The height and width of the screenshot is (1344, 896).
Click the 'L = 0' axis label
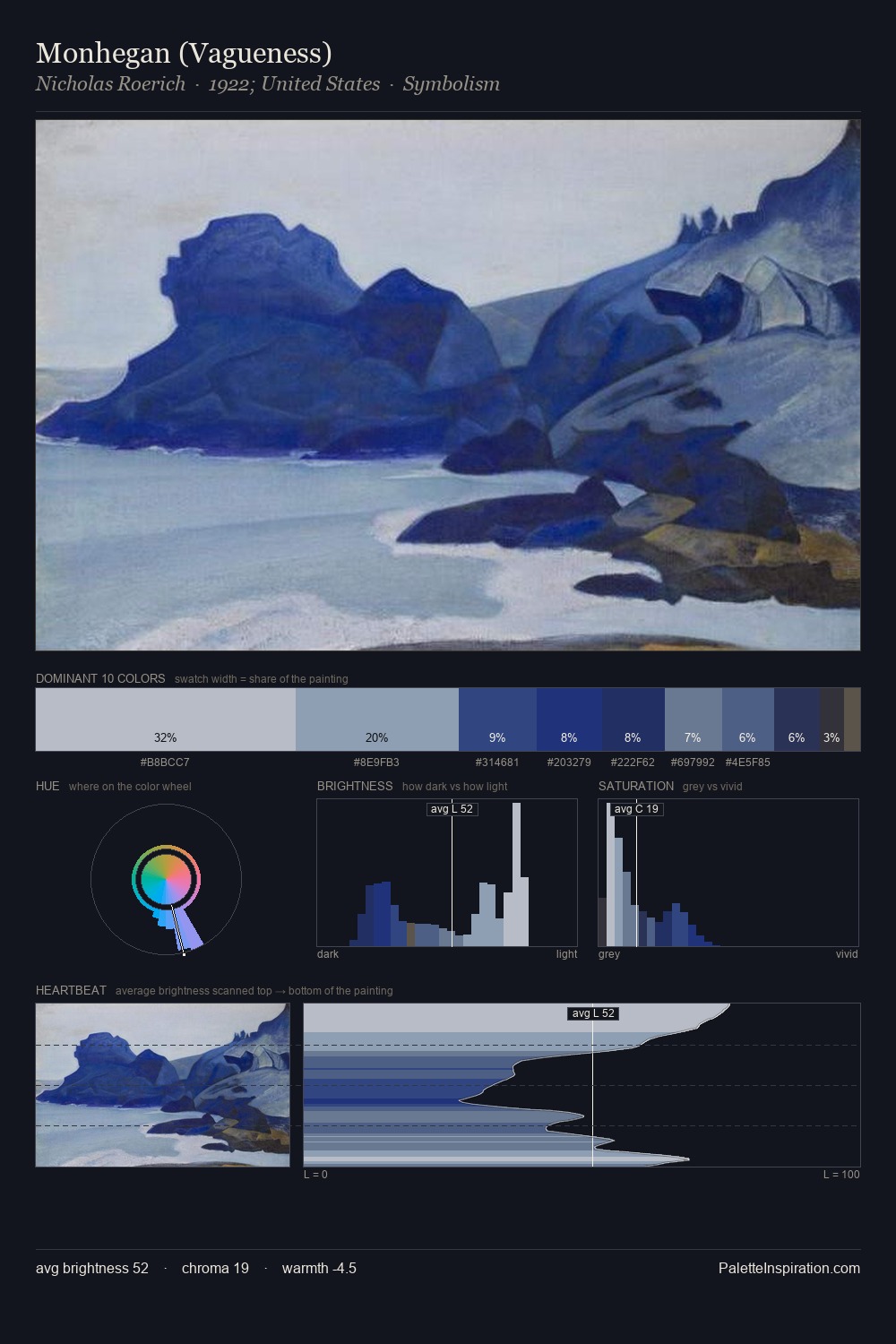[315, 1175]
